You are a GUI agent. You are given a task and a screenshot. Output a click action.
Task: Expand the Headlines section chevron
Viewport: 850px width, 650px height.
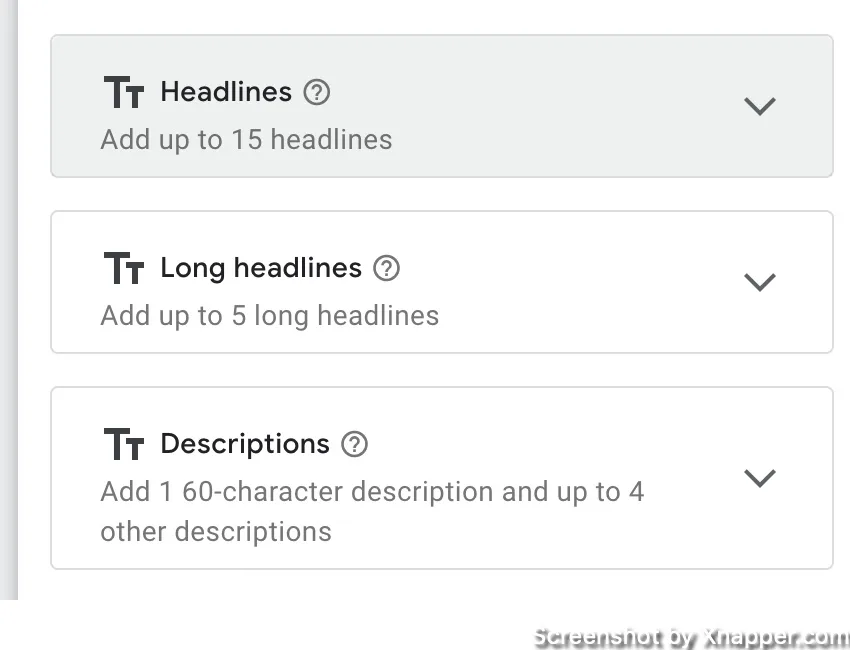(760, 106)
